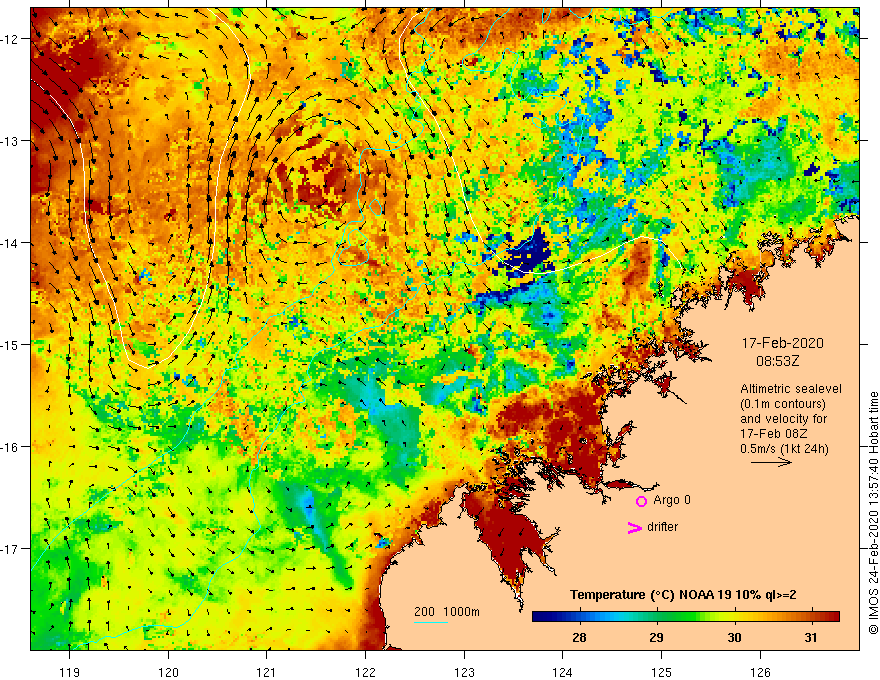The height and width of the screenshot is (680, 880).
Task: Click the dark blue cold-water patch near 14°S
Action: [x=526, y=254]
